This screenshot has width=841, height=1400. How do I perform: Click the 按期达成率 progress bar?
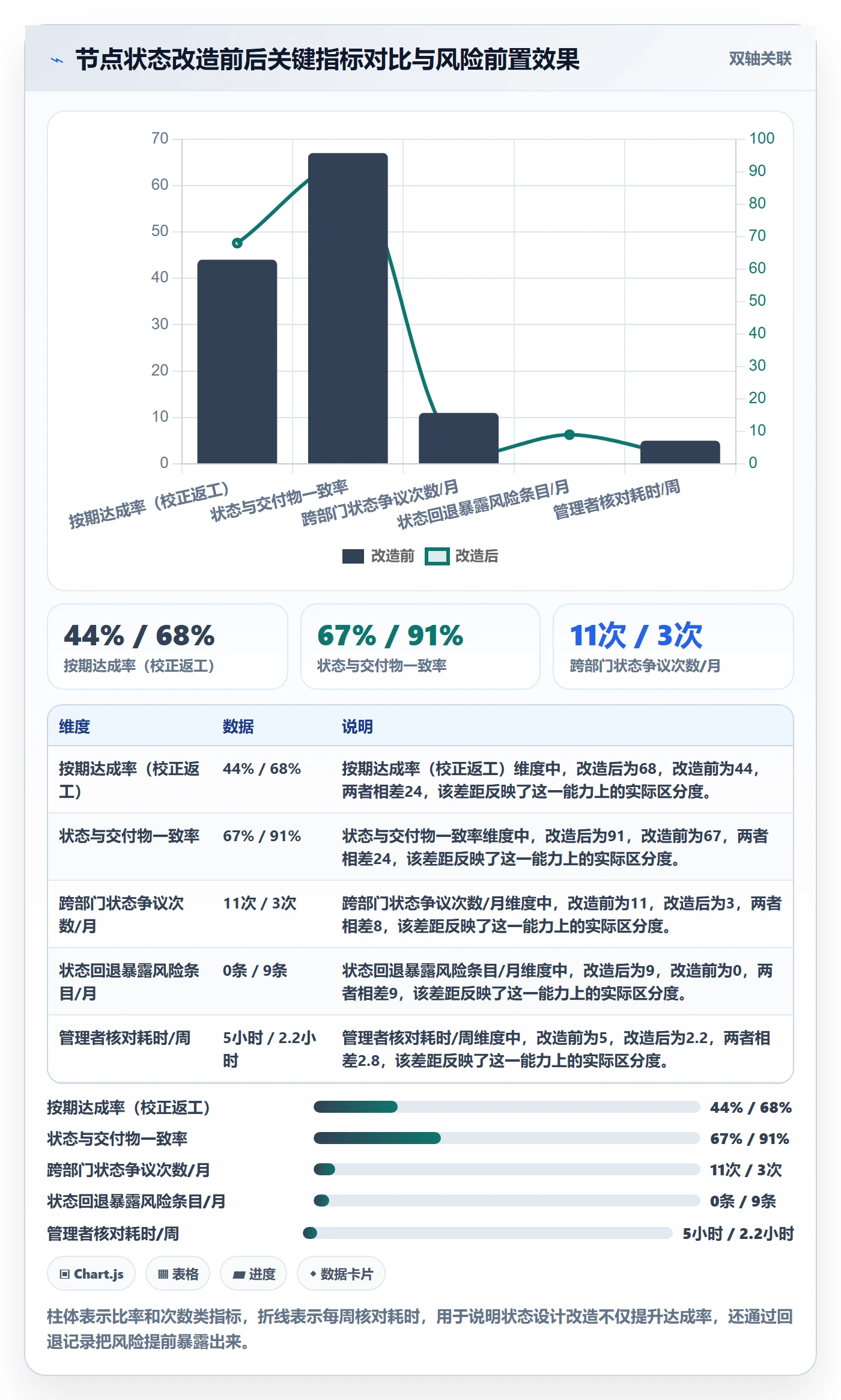tap(506, 1107)
